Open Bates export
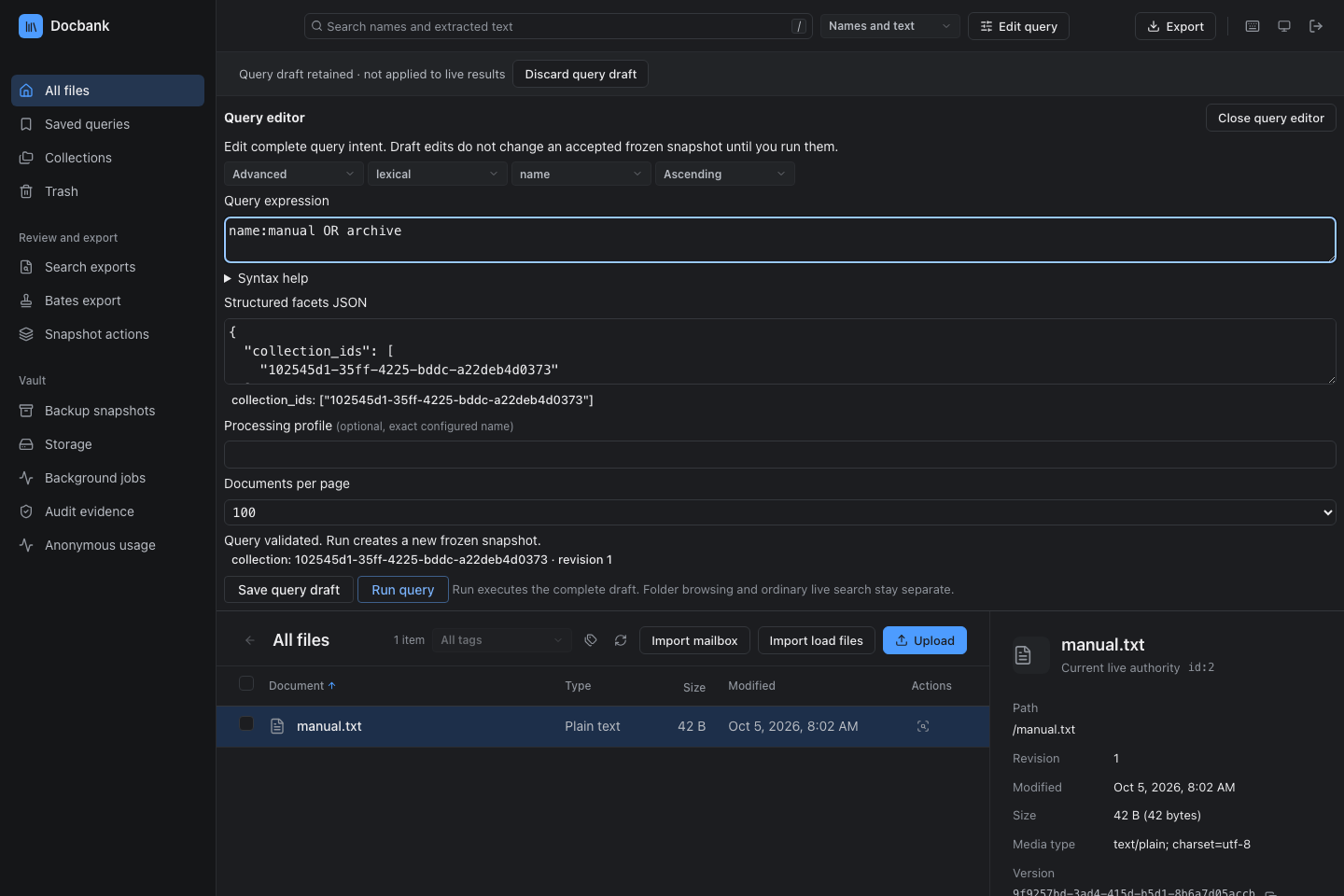 (x=107, y=301)
